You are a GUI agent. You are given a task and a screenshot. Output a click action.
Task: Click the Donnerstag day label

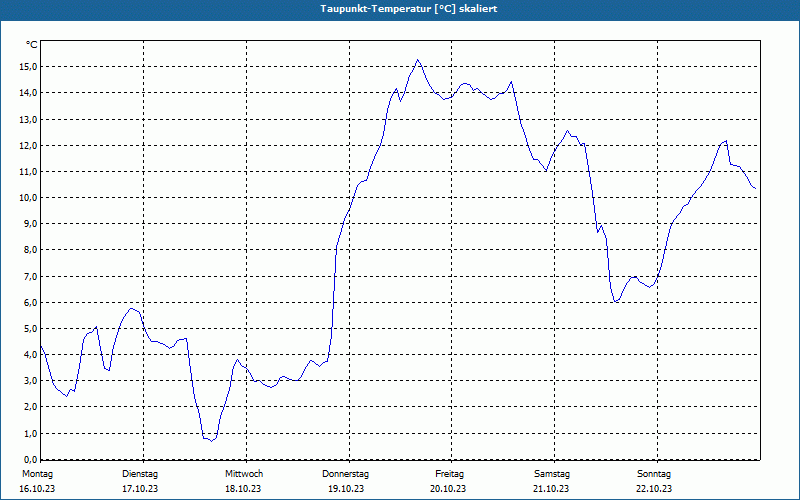pyautogui.click(x=345, y=474)
